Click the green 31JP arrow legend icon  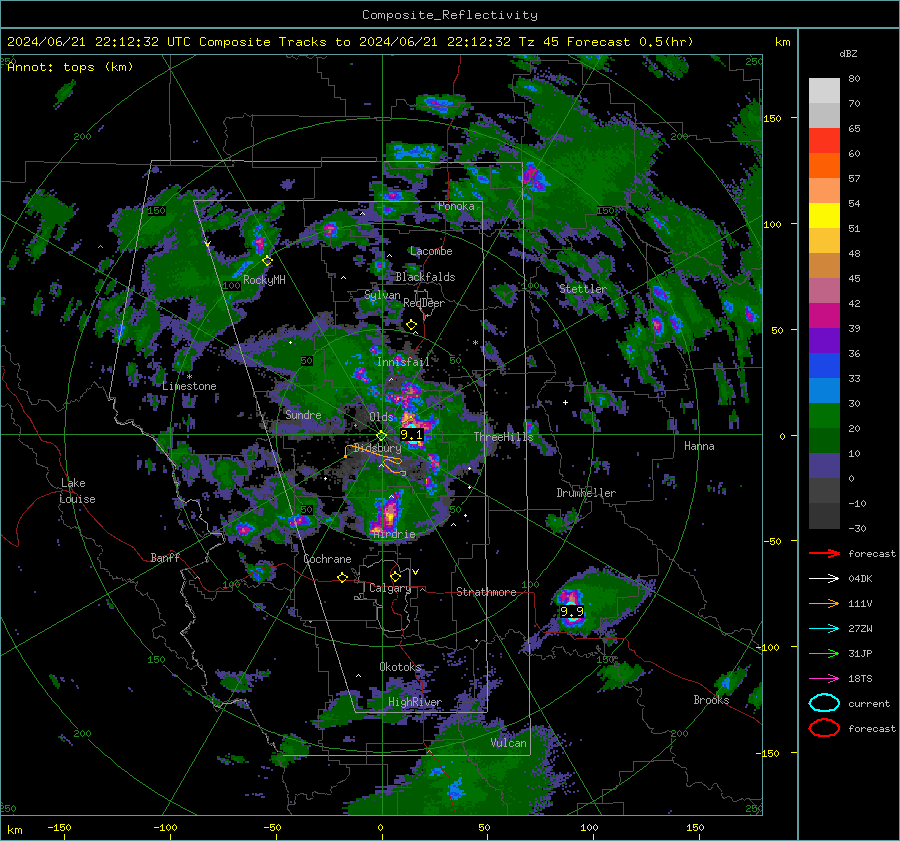(824, 653)
